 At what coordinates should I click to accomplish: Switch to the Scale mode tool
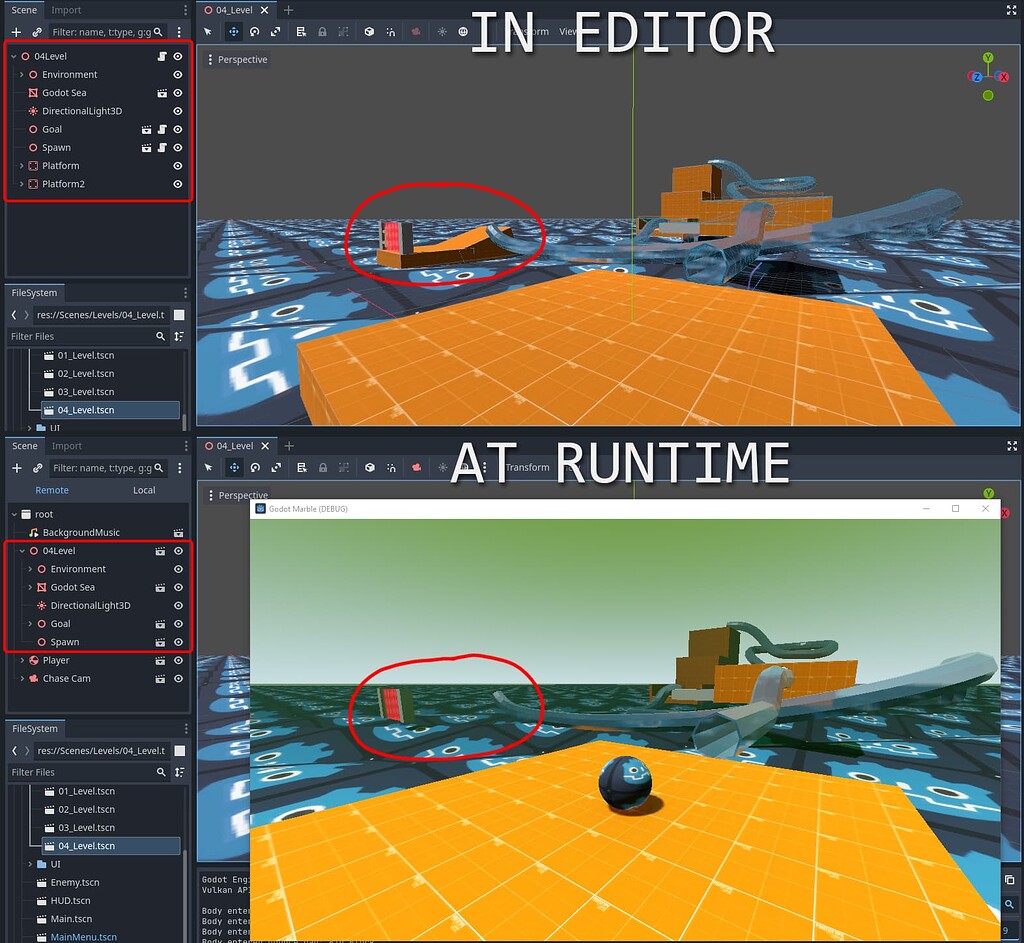(277, 31)
